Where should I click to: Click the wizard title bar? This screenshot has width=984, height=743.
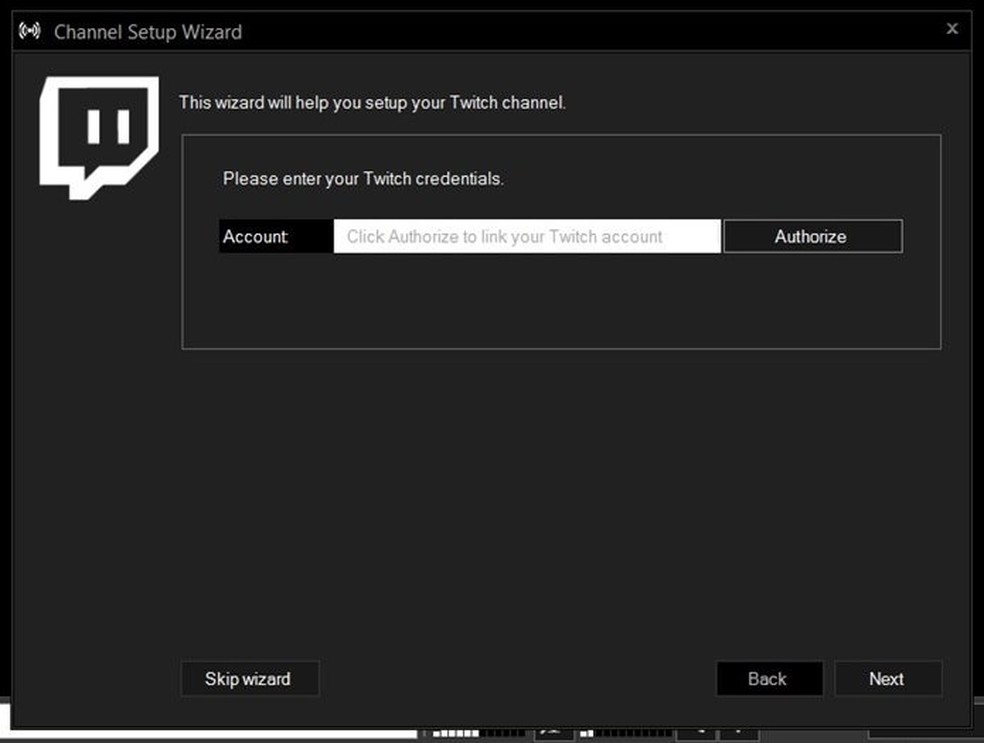(x=500, y=30)
